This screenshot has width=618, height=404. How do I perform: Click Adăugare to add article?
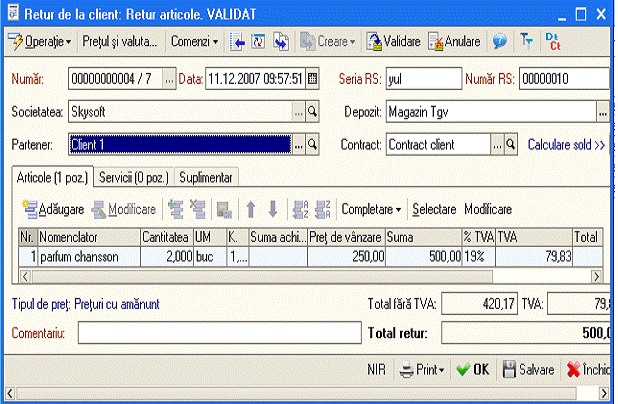click(53, 209)
